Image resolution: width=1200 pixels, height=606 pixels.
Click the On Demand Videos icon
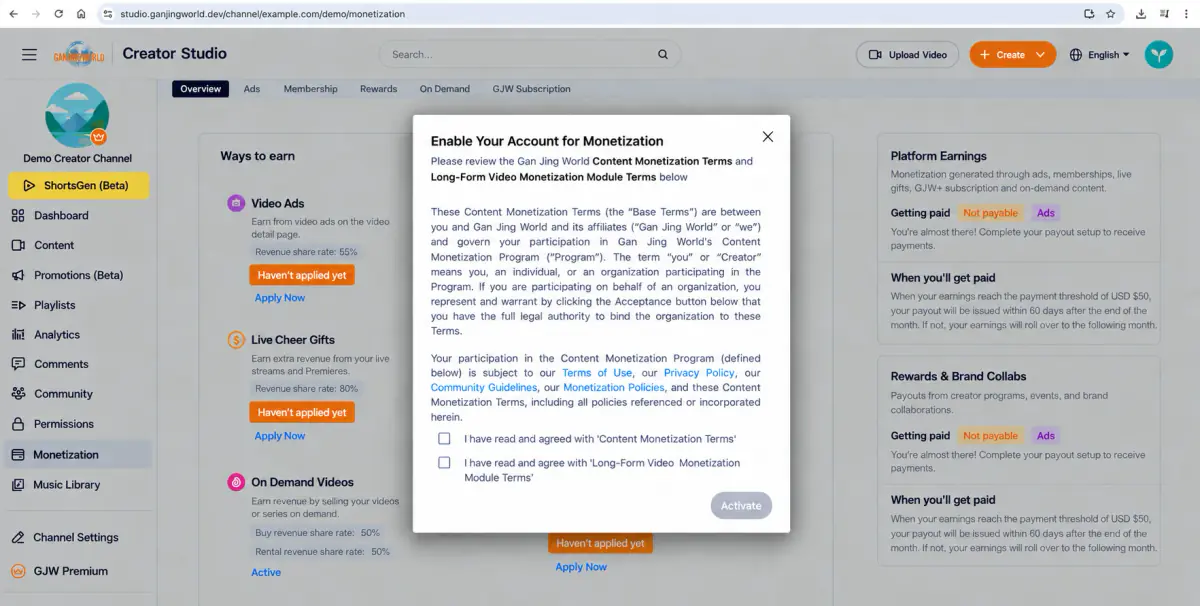236,482
